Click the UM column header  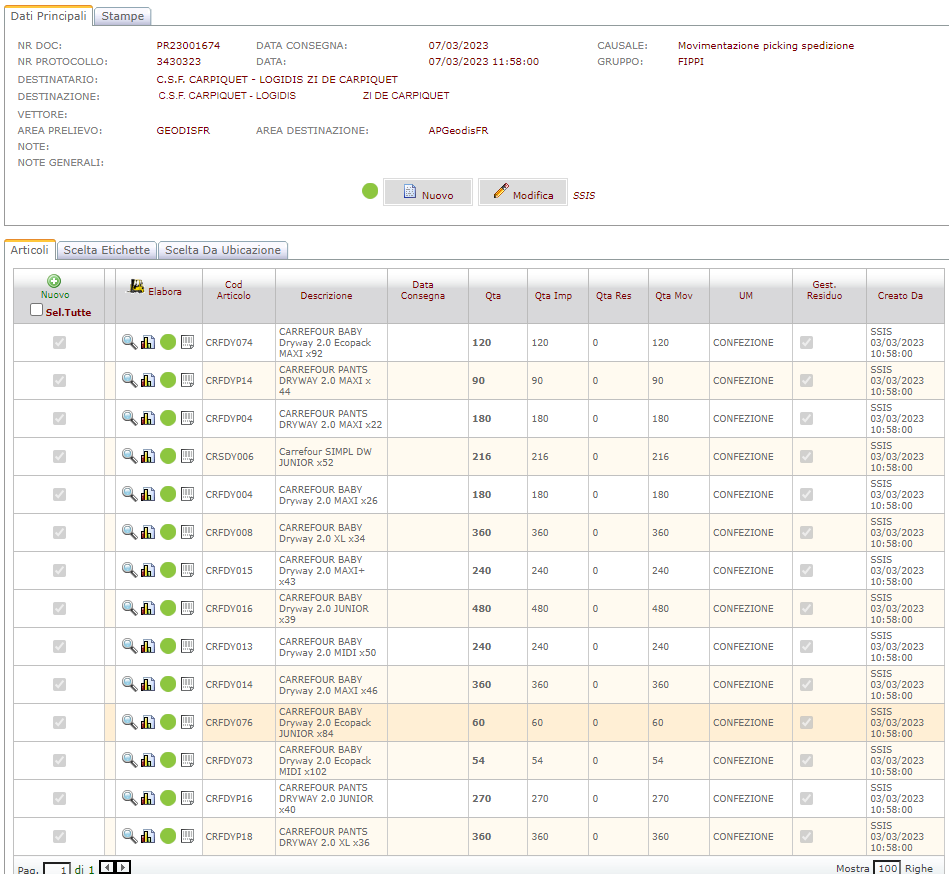tap(746, 295)
